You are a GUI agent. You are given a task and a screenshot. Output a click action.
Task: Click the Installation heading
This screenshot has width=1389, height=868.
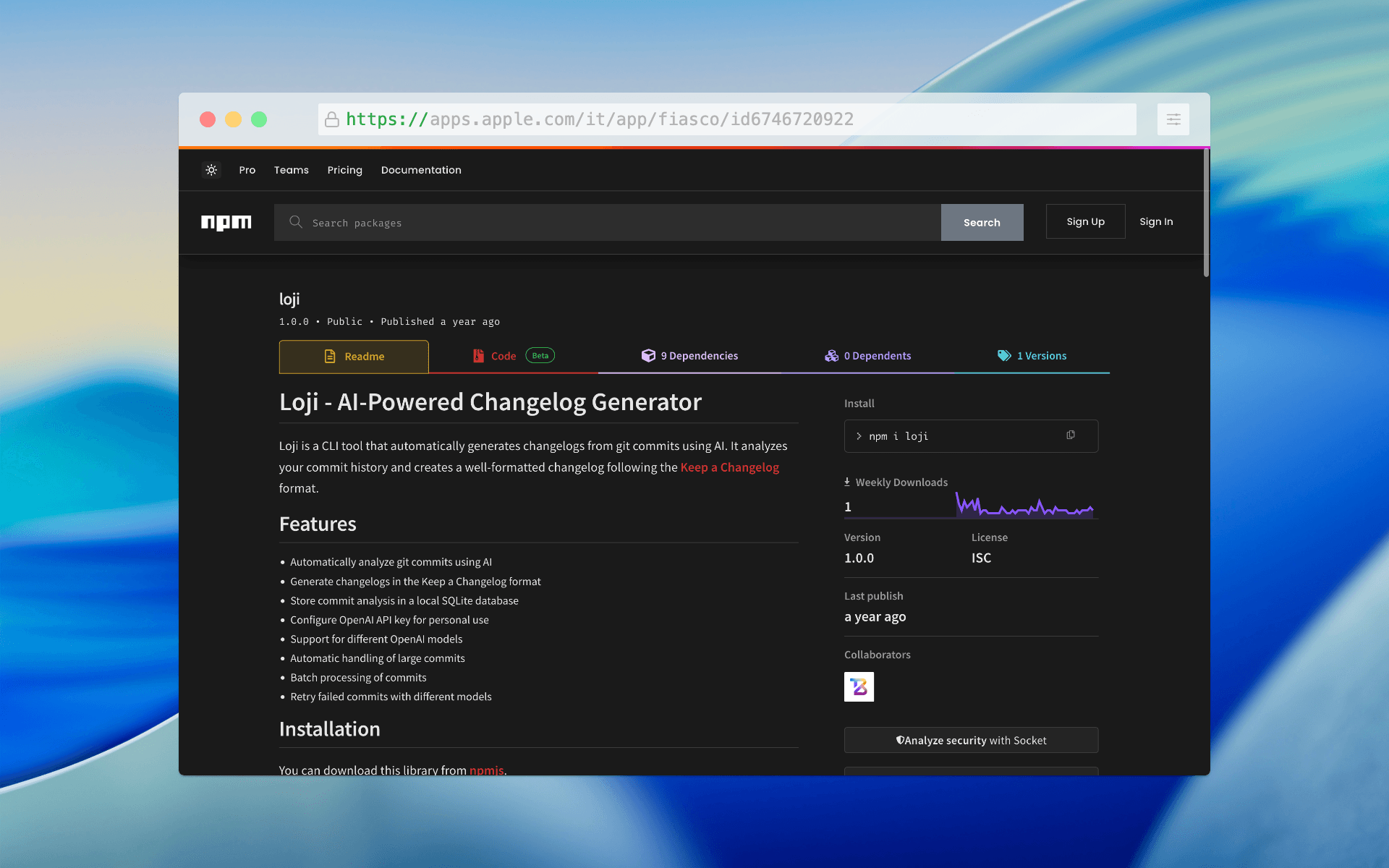[x=329, y=729]
